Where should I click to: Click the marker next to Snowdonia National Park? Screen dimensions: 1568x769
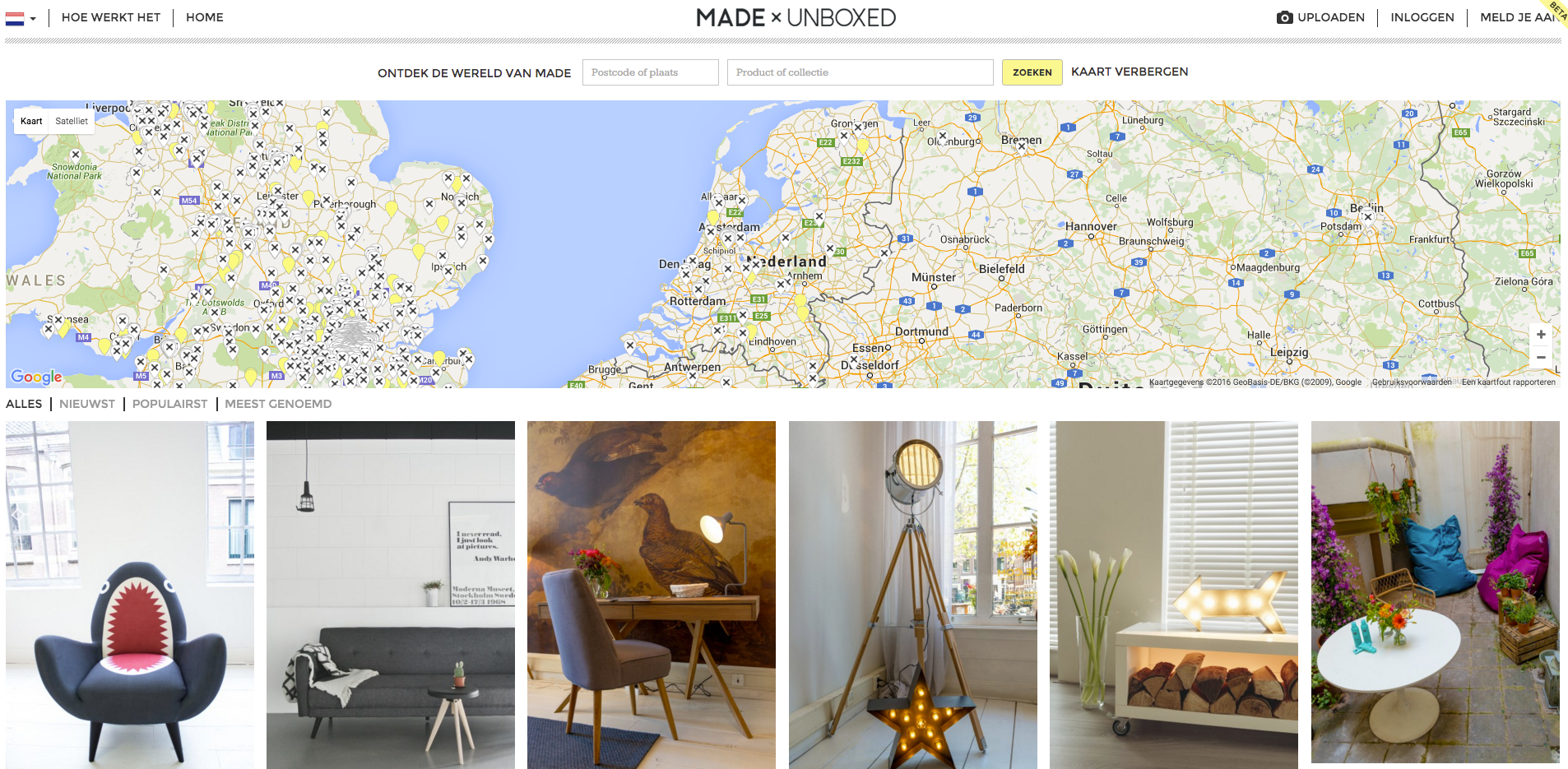(76, 155)
